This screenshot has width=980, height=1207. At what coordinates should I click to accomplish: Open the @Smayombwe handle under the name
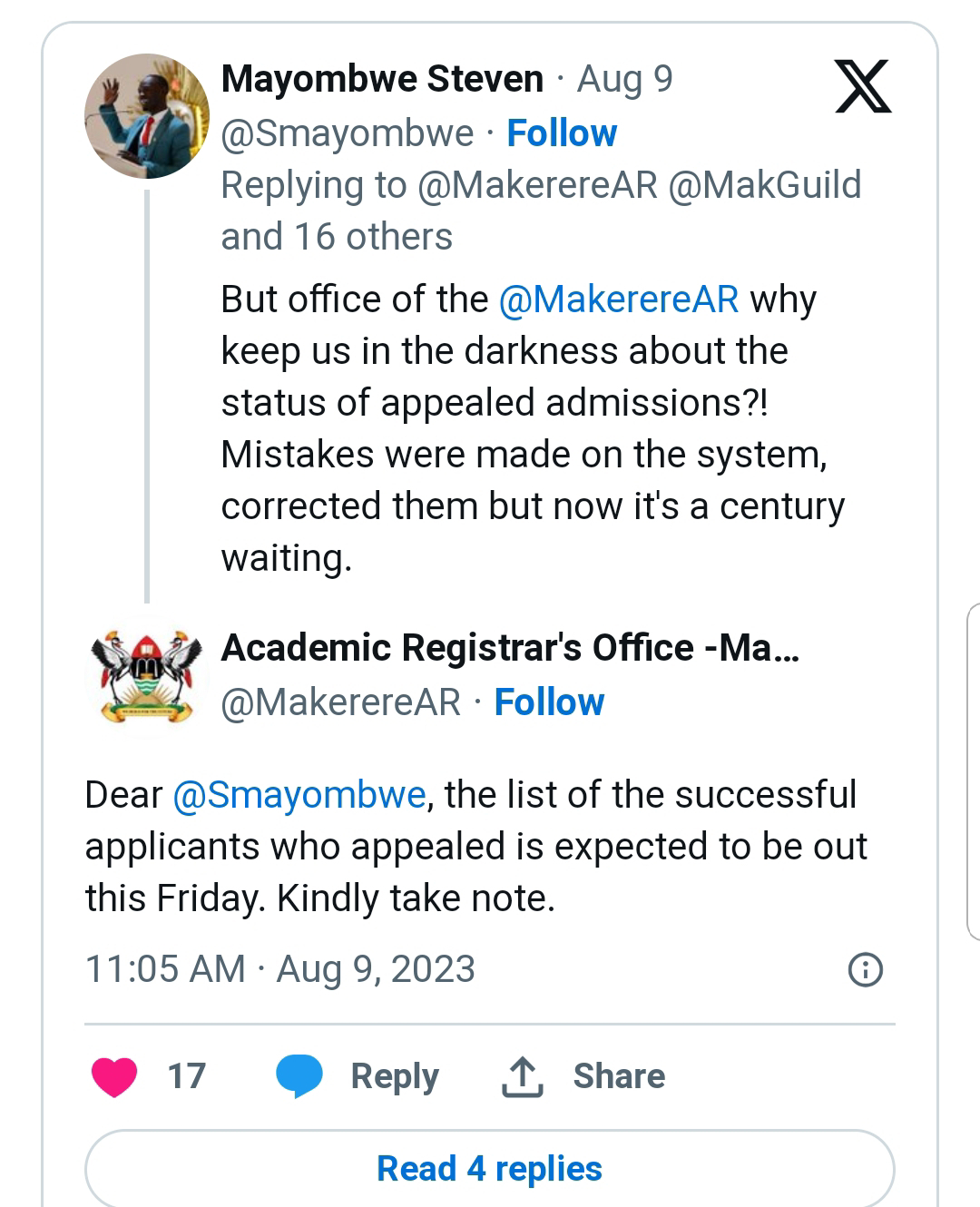click(x=348, y=133)
